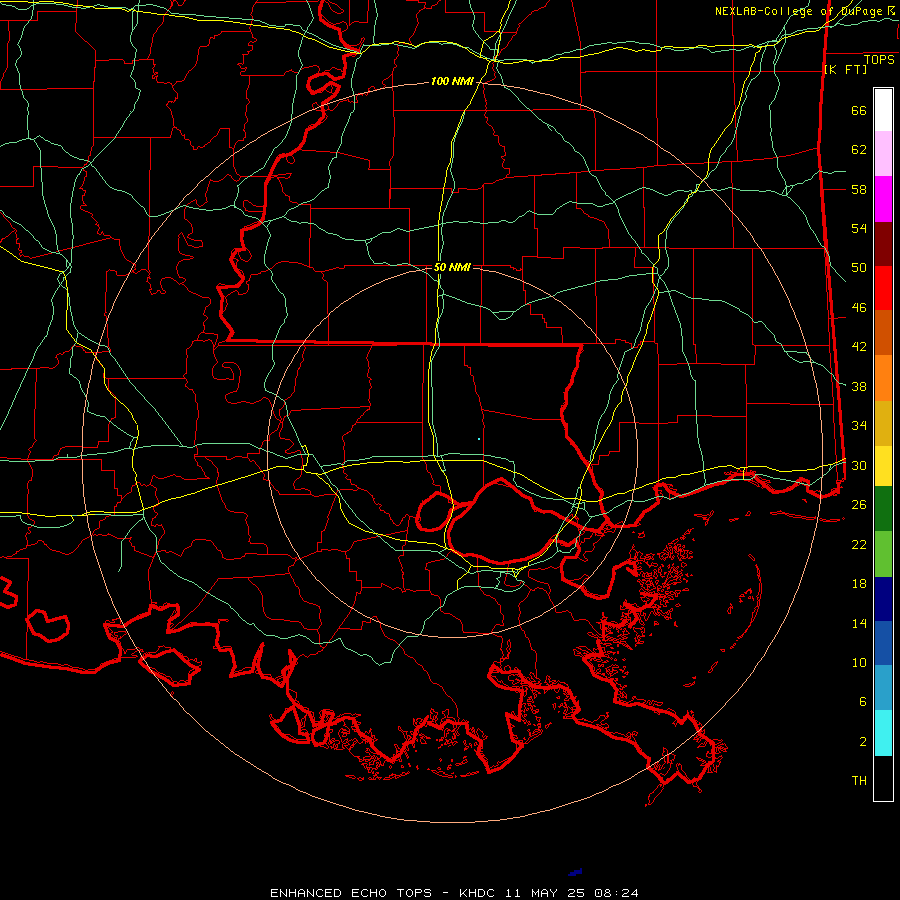Click the 34 legend value
The image size is (900, 900).
(x=859, y=425)
